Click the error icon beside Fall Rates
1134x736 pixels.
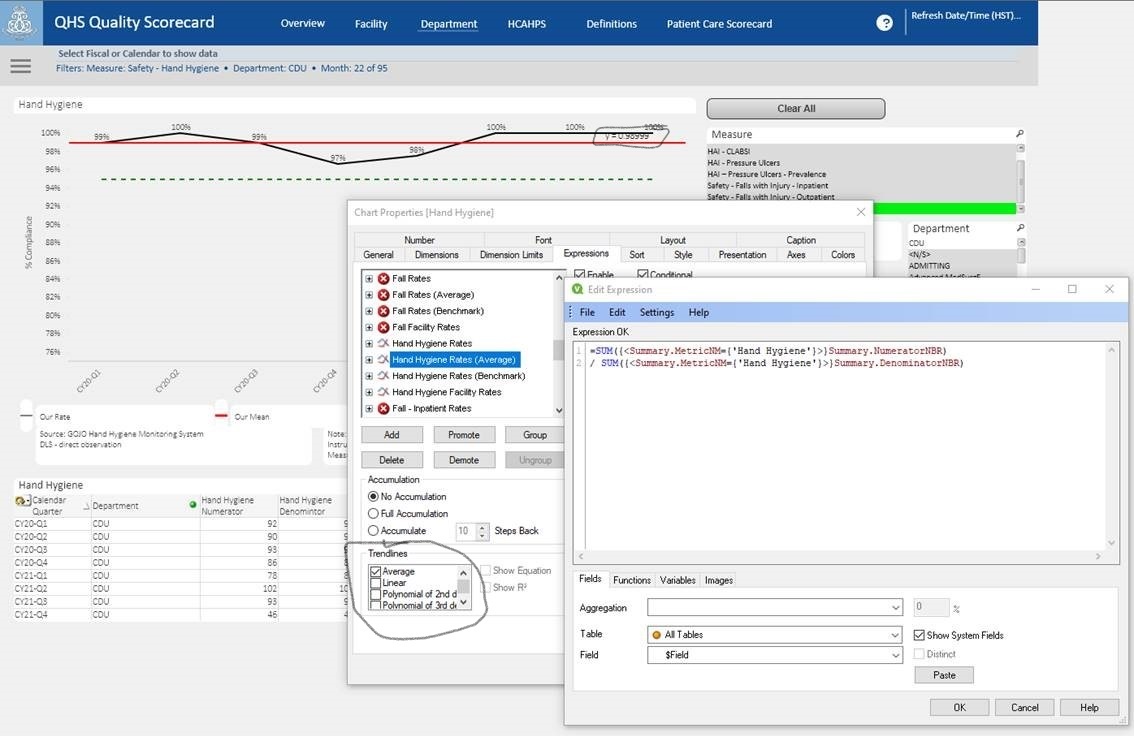tap(383, 278)
